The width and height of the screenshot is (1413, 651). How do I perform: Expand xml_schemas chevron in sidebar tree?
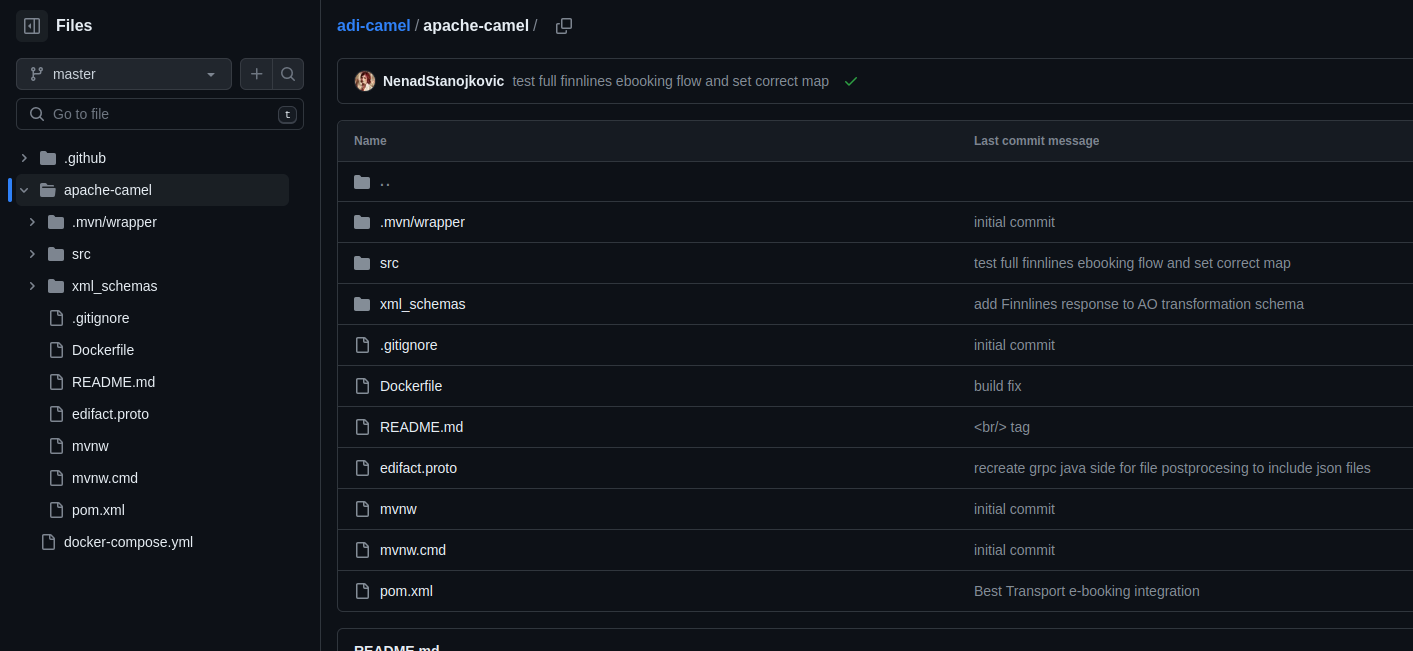(x=32, y=286)
